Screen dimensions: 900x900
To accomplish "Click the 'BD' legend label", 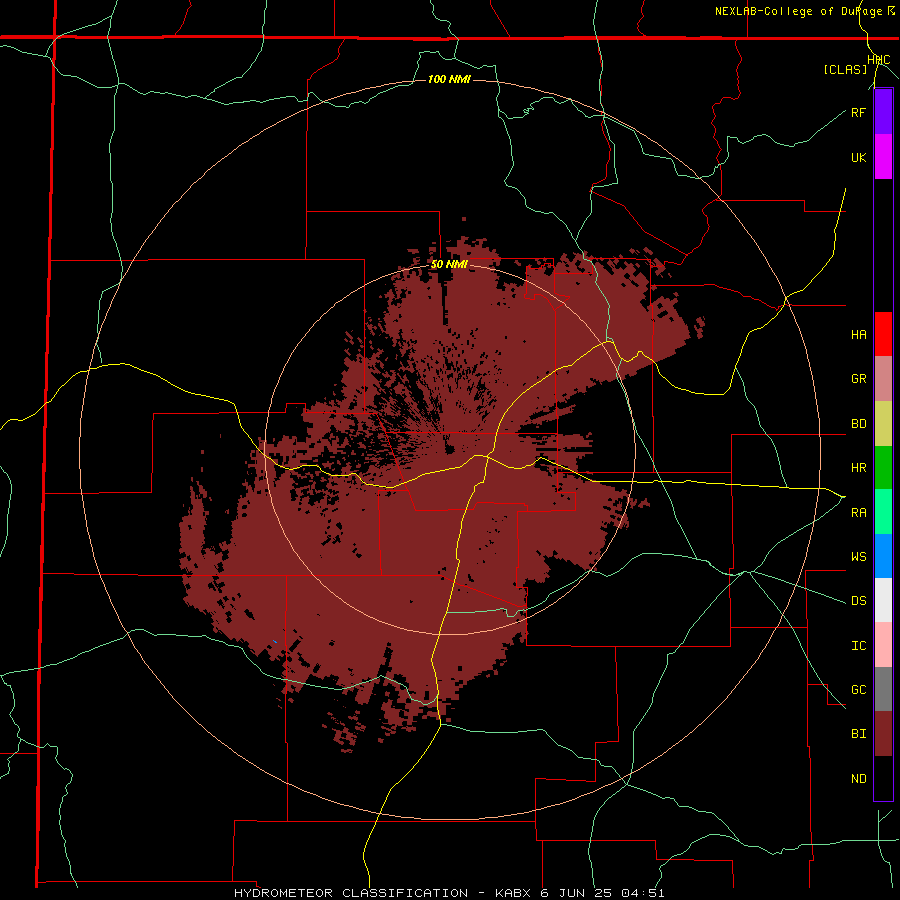I will click(858, 424).
